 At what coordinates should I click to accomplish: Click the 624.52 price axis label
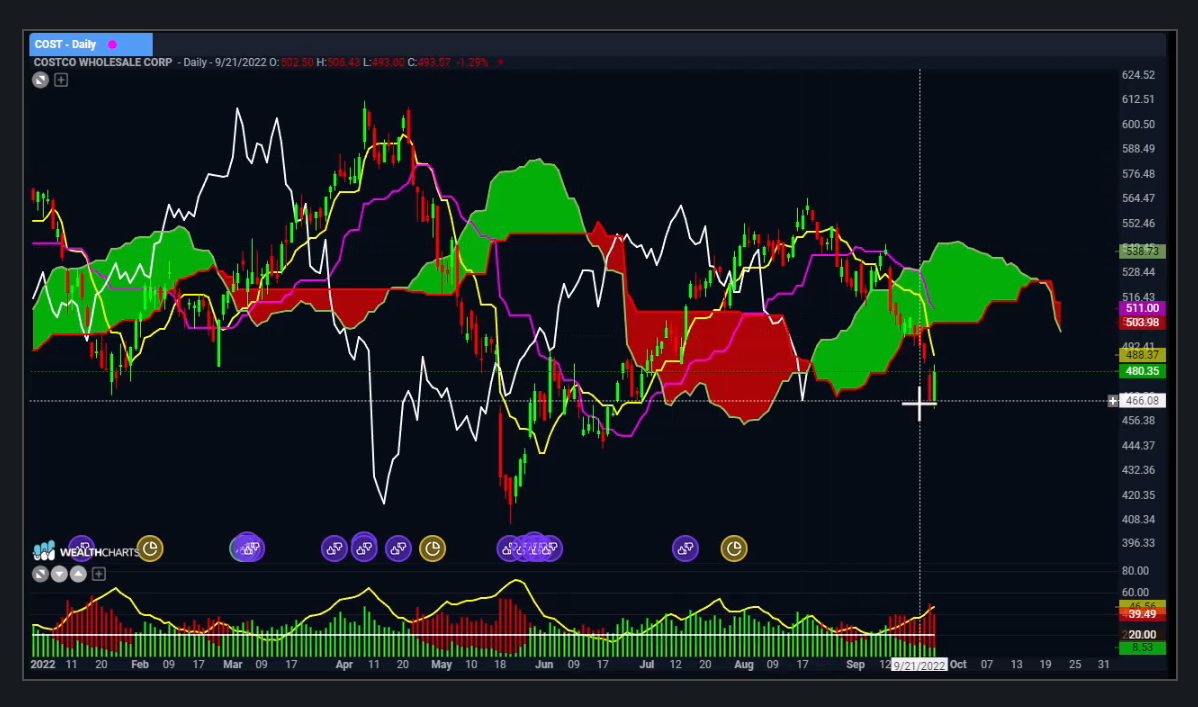click(1138, 75)
